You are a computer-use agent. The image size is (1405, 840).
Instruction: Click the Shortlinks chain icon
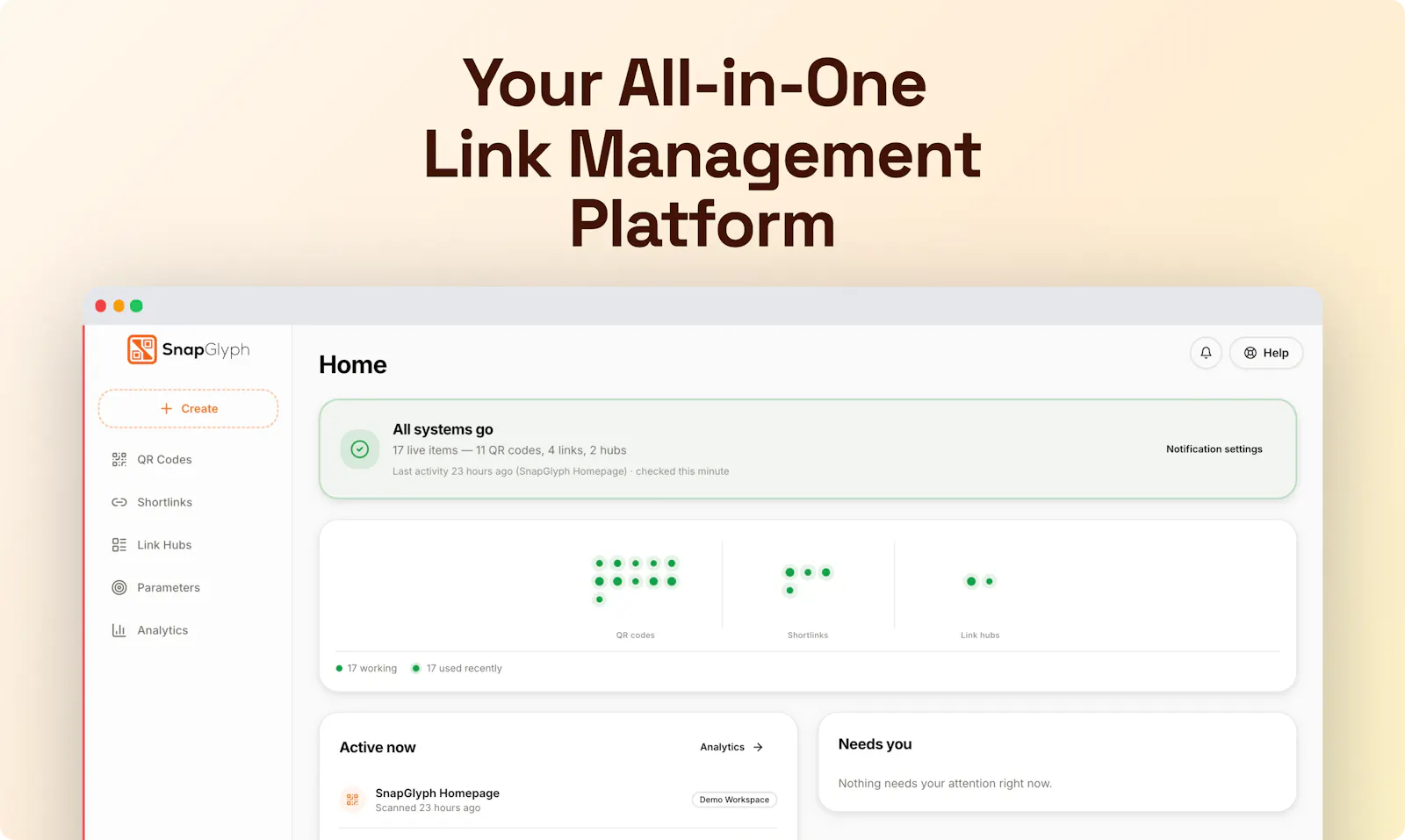tap(119, 502)
